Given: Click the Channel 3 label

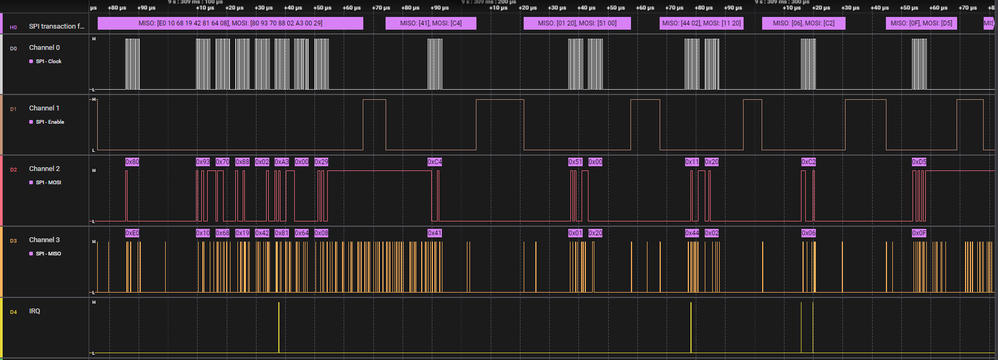Looking at the screenshot, I should [45, 240].
